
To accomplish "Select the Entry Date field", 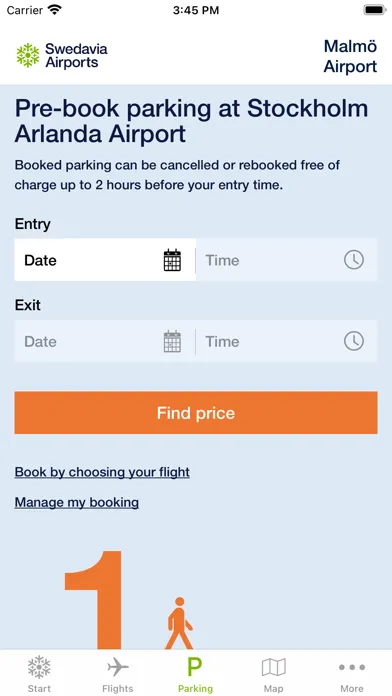I will [105, 260].
